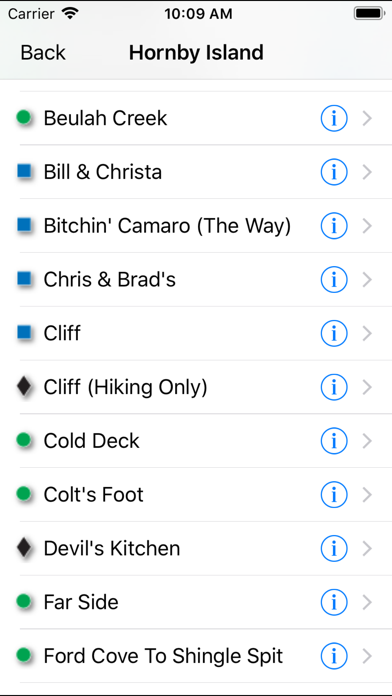The width and height of the screenshot is (392, 696).
Task: Open info for Ford Cove To Shingle Spit
Action: (x=334, y=656)
